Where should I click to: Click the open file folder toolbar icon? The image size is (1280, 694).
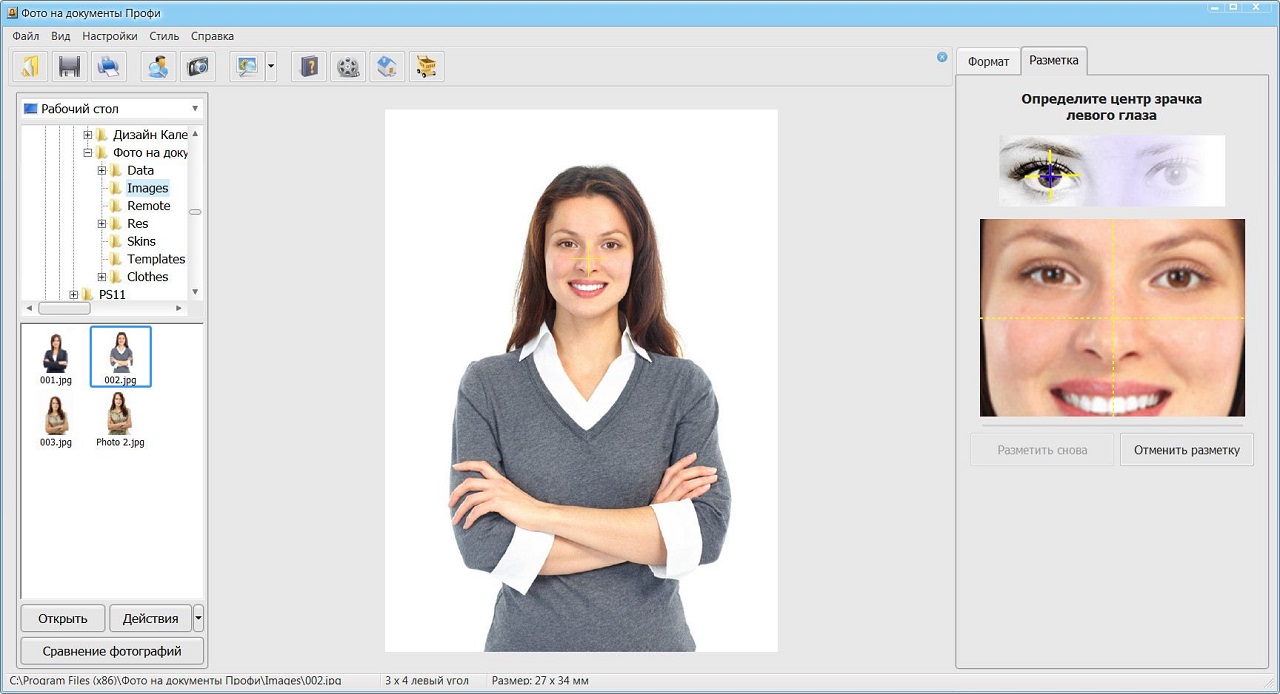[31, 67]
